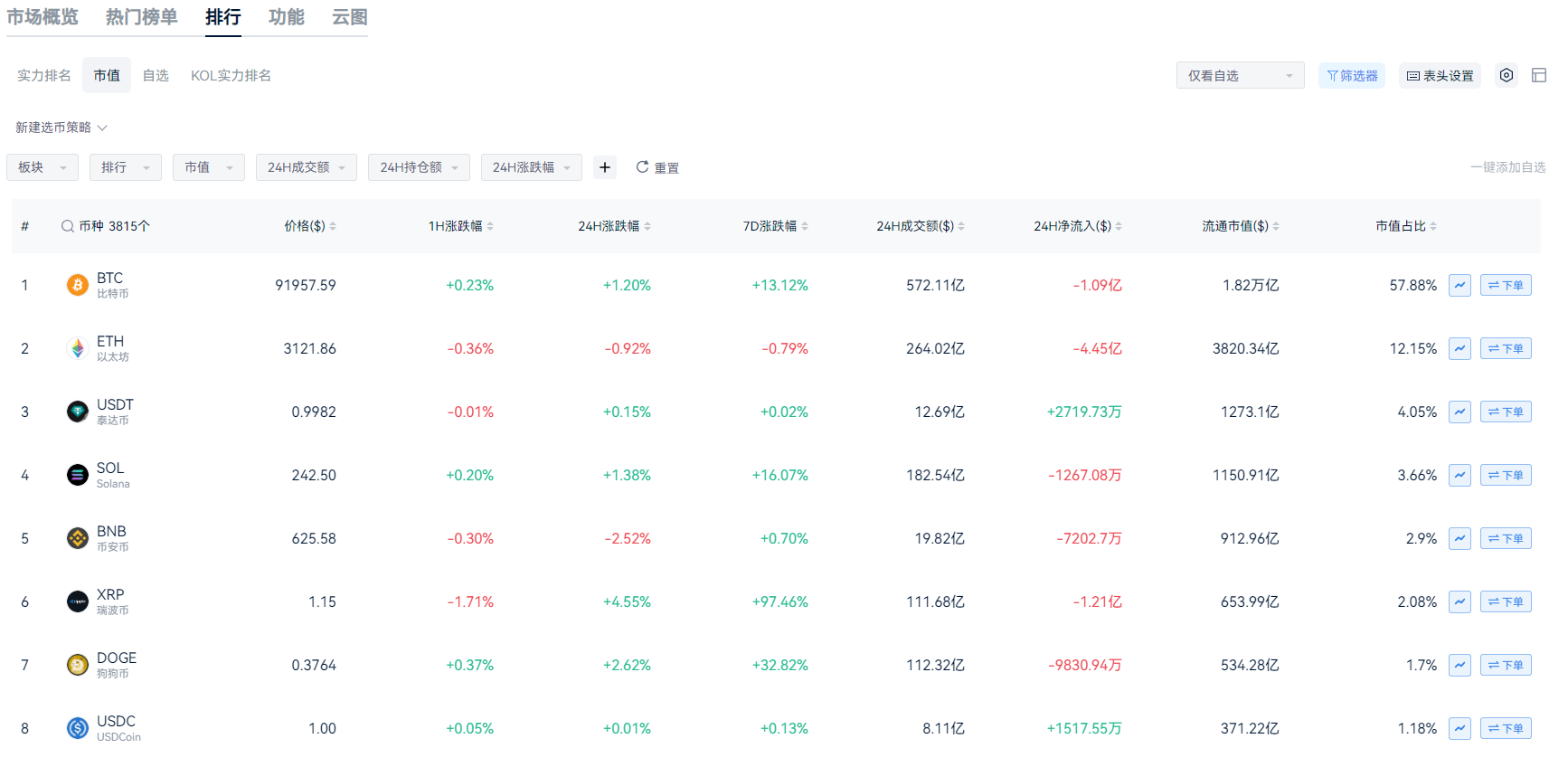Image resolution: width=1568 pixels, height=767 pixels.
Task: Sort by market cap share arrows
Action: (1433, 226)
